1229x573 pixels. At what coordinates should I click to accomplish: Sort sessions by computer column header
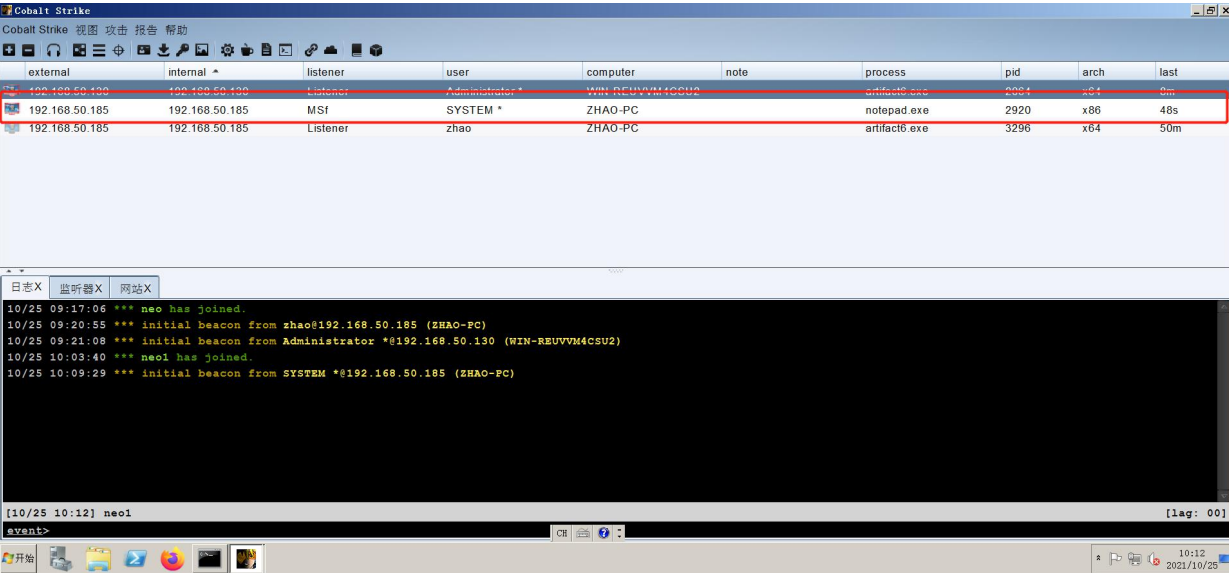click(652, 72)
